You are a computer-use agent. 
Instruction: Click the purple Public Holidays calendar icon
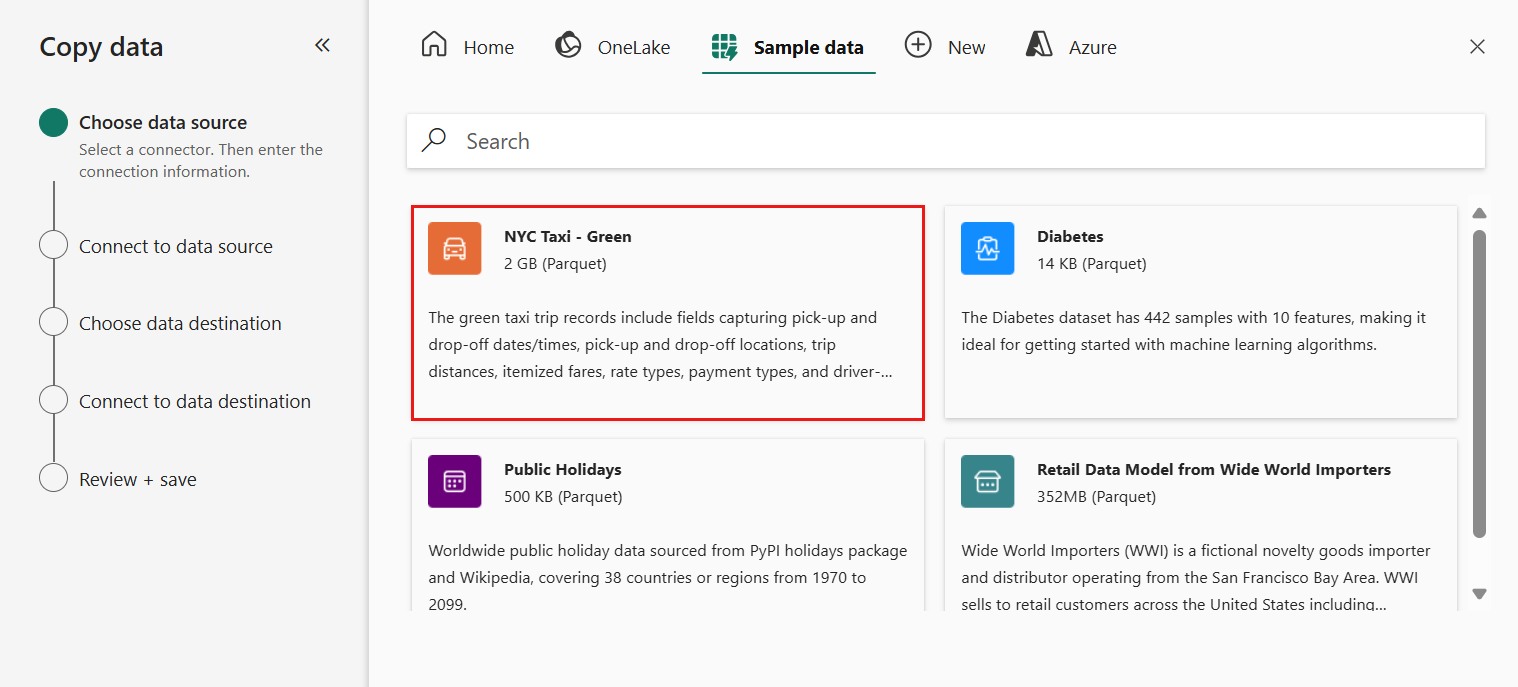454,481
